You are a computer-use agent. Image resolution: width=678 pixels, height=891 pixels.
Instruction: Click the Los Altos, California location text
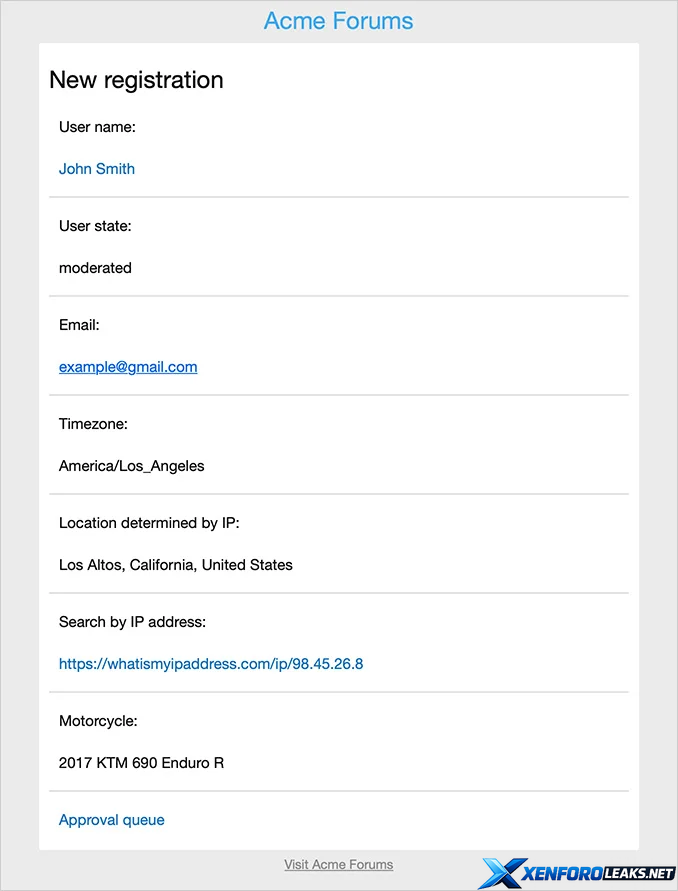coord(176,565)
